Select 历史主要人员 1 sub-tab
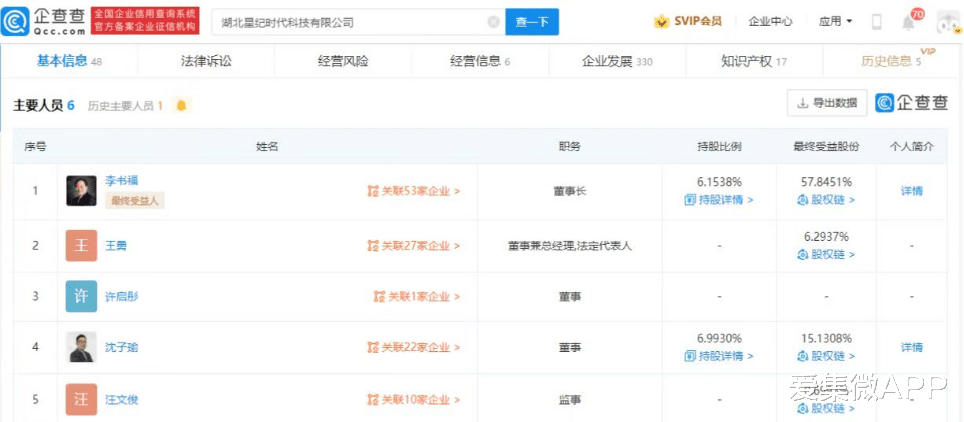964x422 pixels. [x=125, y=106]
